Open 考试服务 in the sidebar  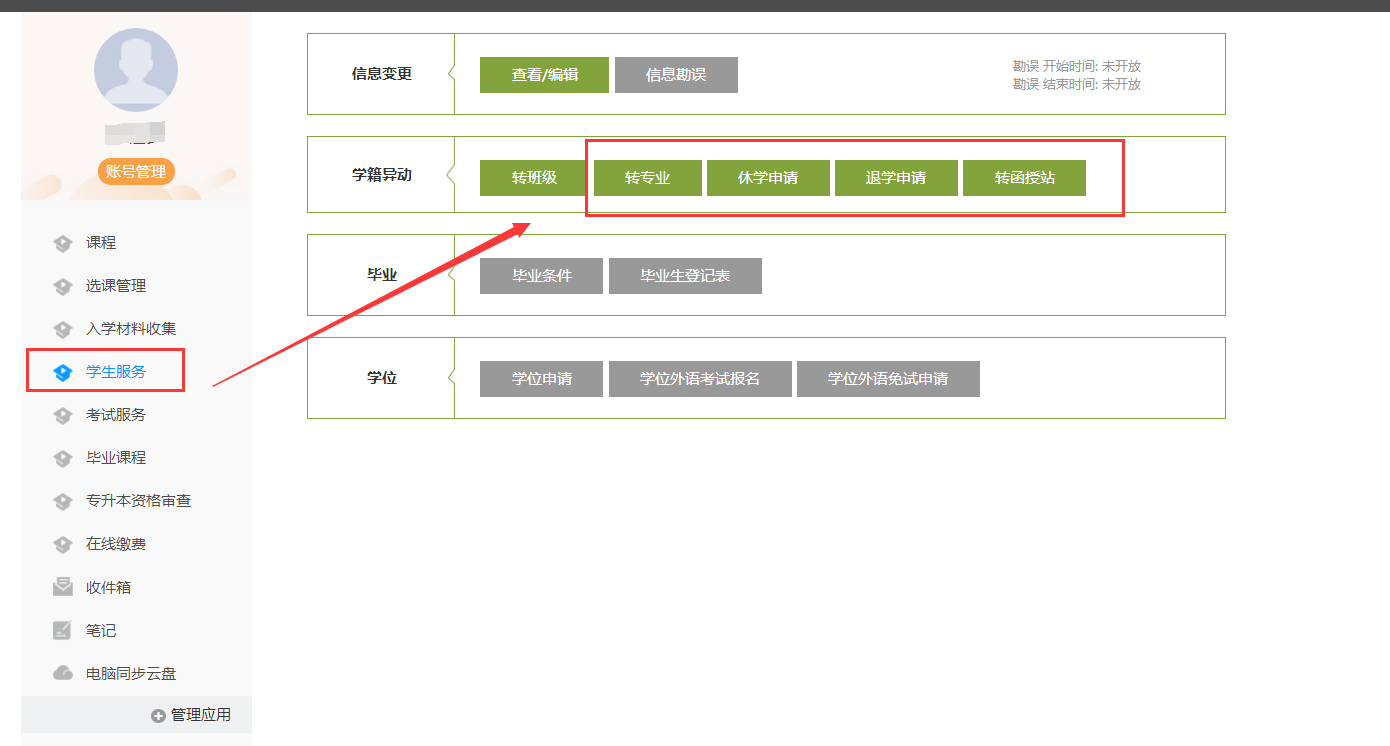tap(115, 415)
